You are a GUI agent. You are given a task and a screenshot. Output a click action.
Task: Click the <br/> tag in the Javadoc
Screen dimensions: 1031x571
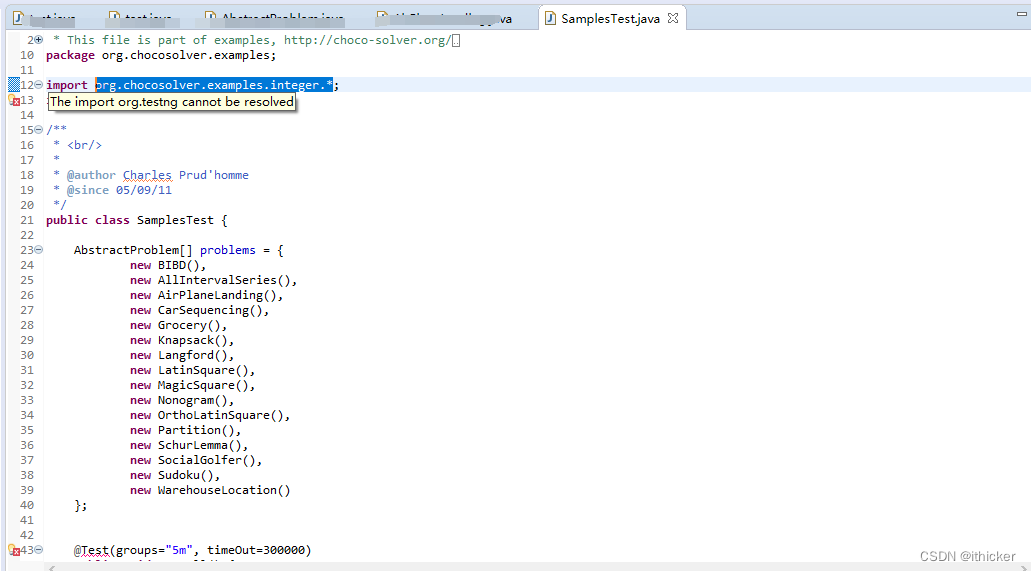coord(84,145)
